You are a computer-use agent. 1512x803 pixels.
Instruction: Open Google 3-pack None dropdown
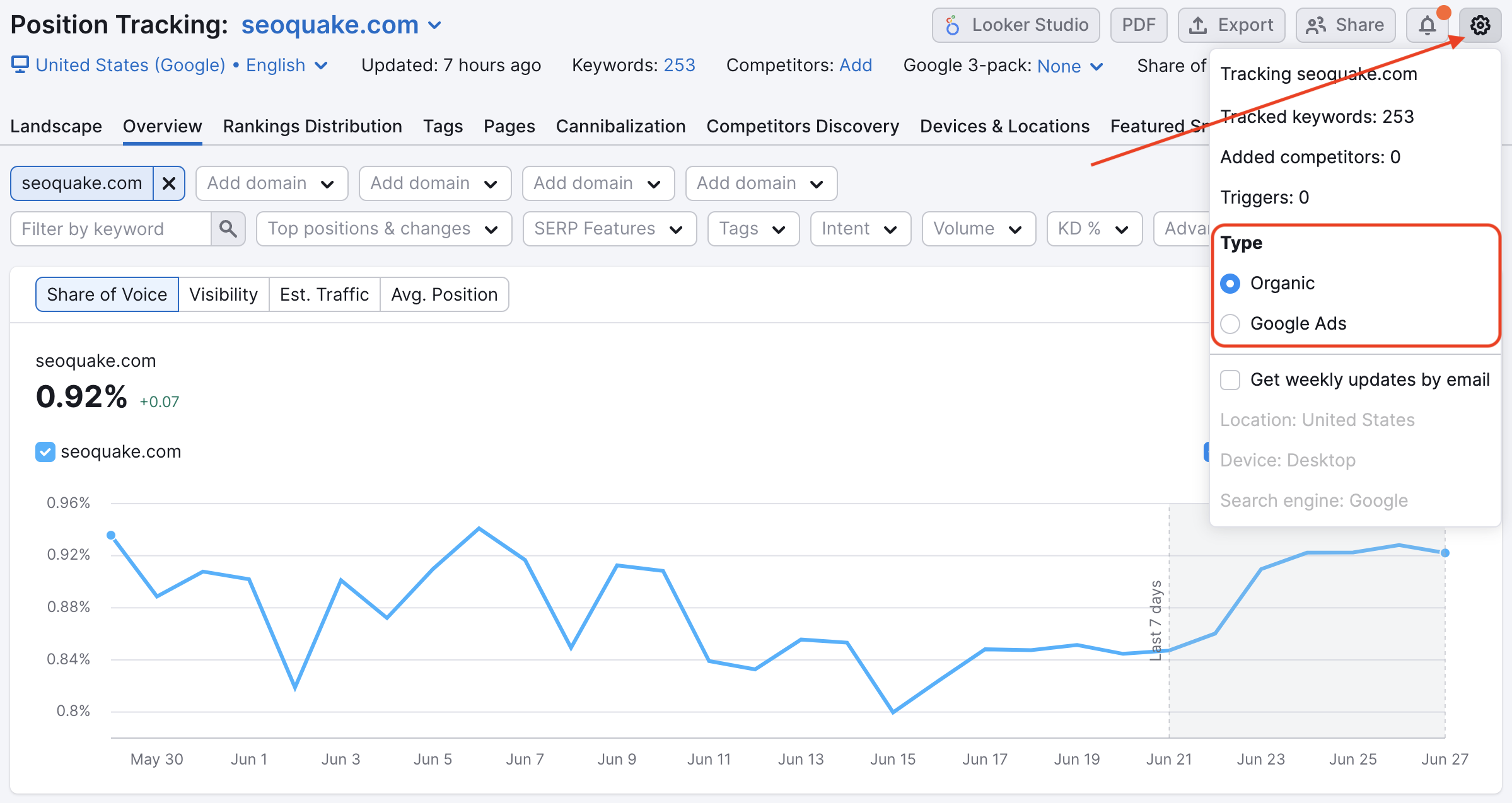tap(1069, 66)
